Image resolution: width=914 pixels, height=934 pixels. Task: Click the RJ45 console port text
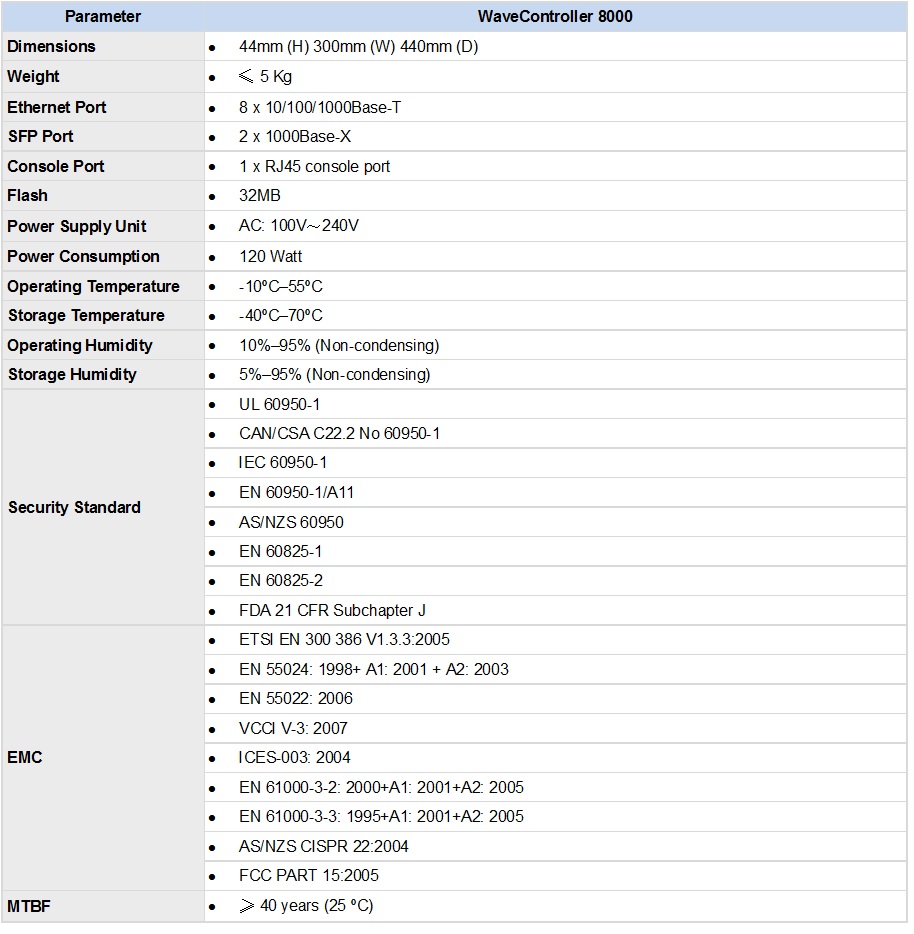(315, 166)
